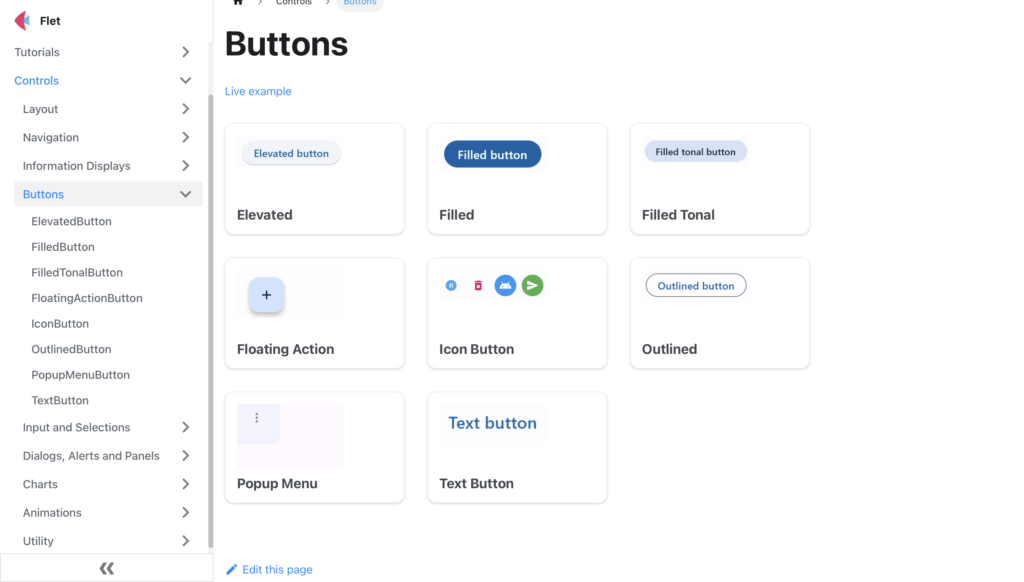Open the Text Button card

click(517, 447)
